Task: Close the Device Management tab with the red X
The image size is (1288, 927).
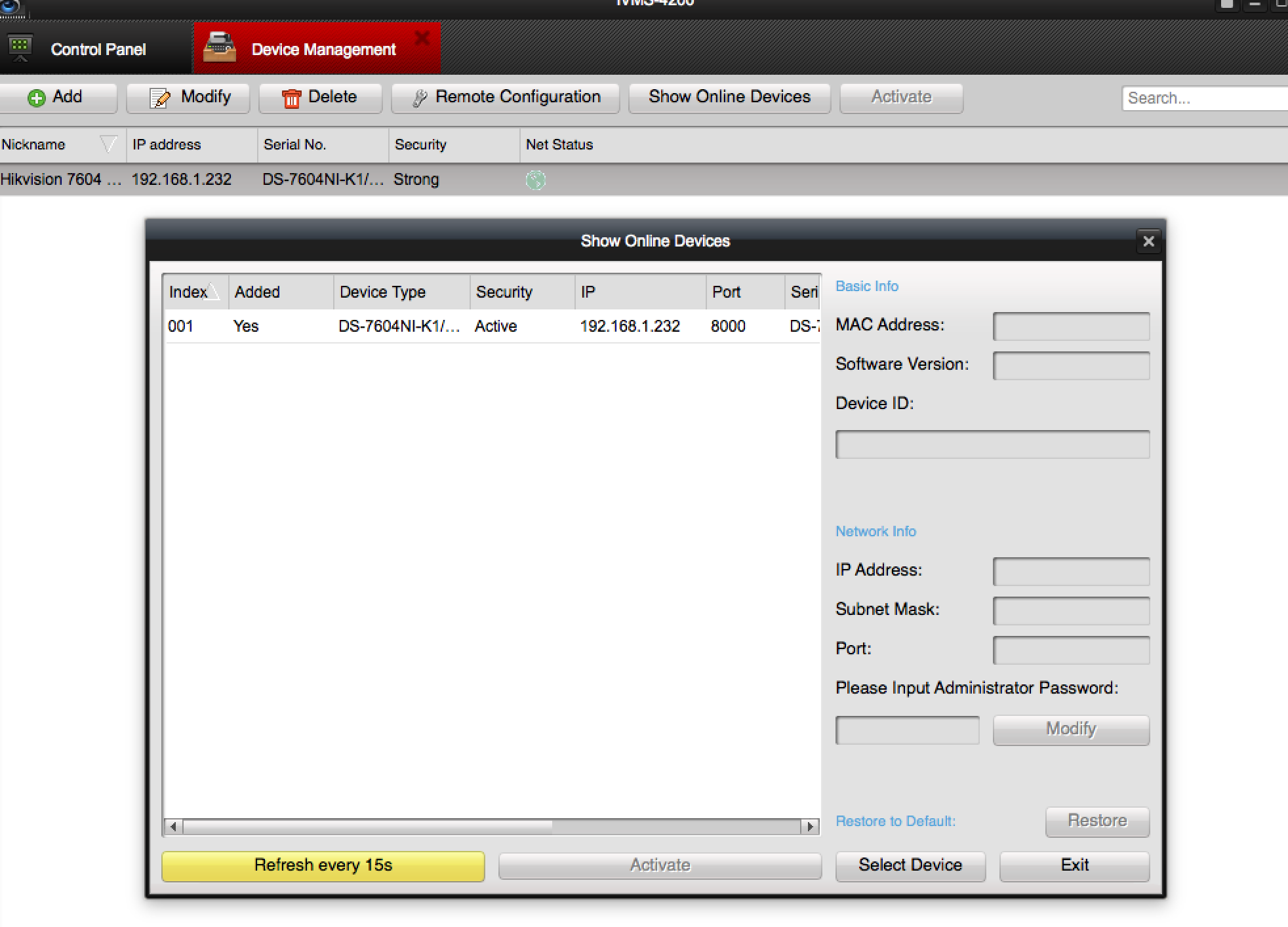Action: click(422, 38)
